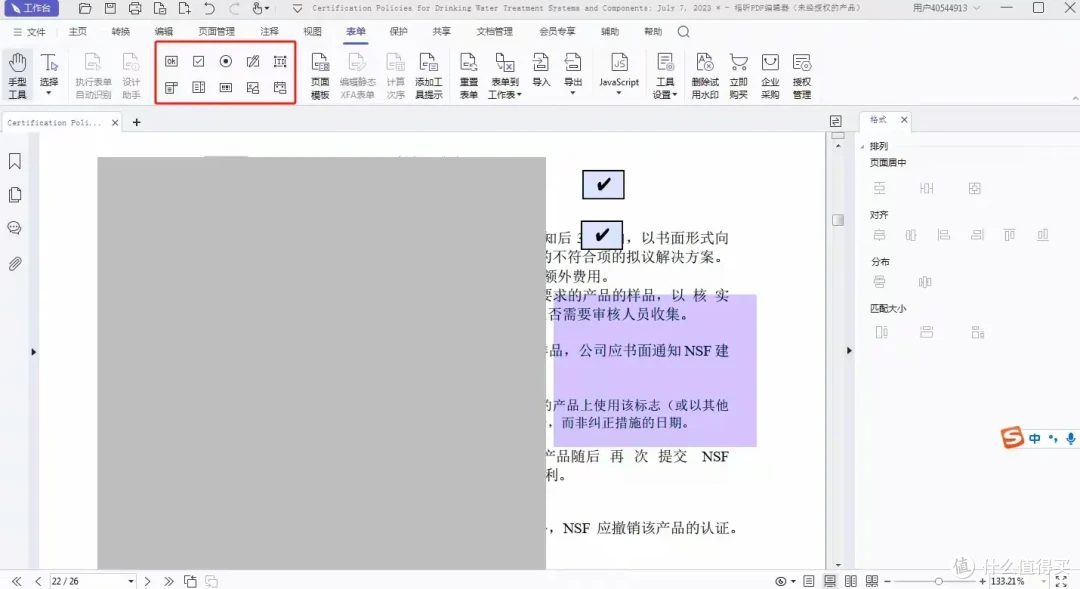1080x589 pixels.
Task: Collapse the 排列 section in format panel
Action: [x=862, y=147]
